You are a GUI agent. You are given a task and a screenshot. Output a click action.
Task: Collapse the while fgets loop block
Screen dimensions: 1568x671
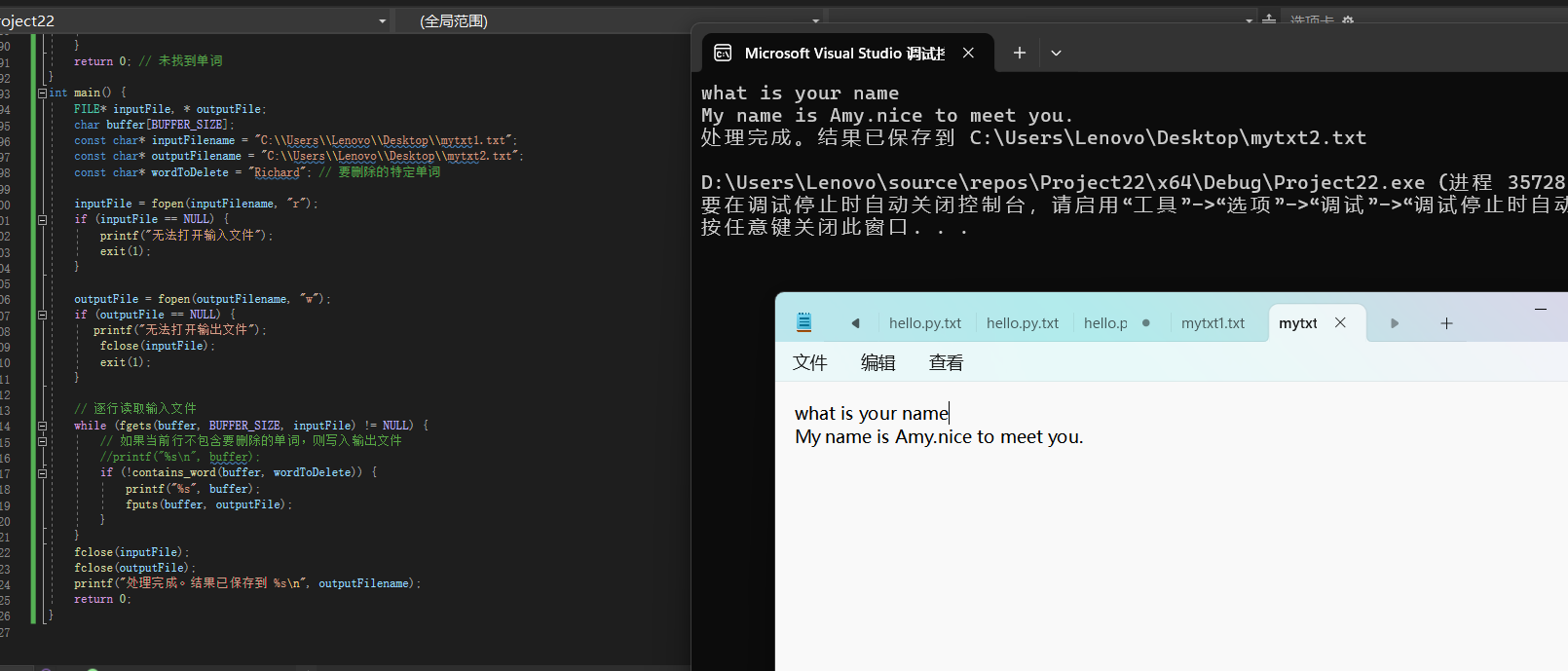point(42,426)
